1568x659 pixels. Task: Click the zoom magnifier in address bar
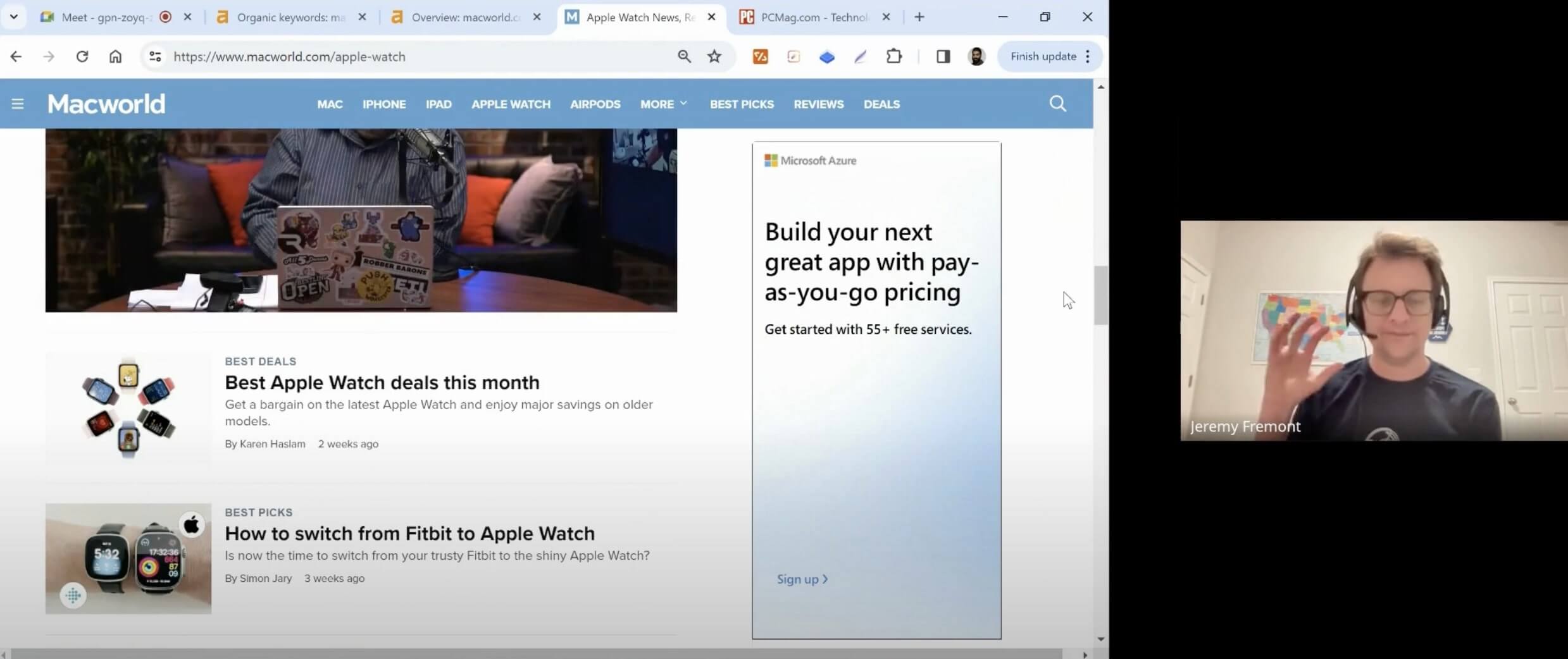[684, 56]
